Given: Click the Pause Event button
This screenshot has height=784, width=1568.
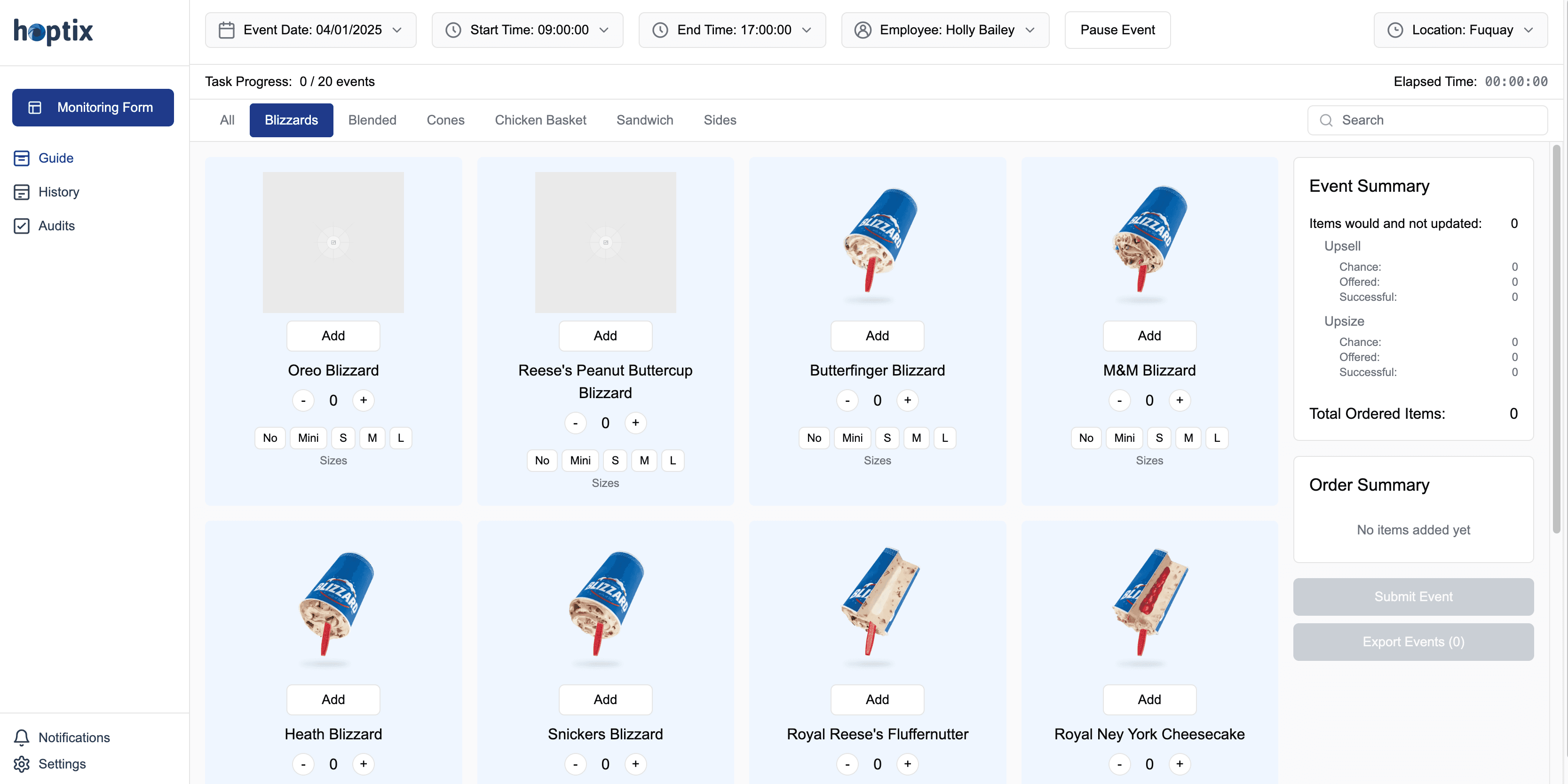Looking at the screenshot, I should pos(1117,30).
